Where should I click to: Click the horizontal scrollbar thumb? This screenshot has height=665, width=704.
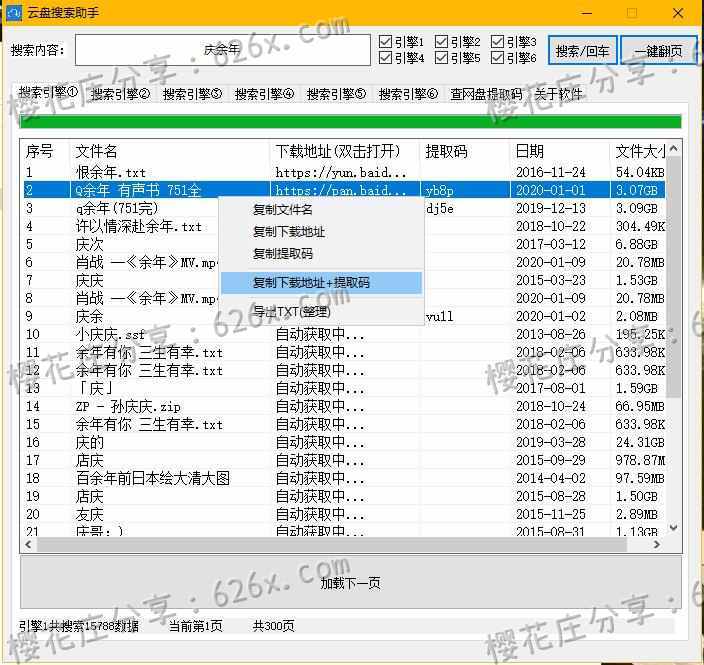point(332,545)
